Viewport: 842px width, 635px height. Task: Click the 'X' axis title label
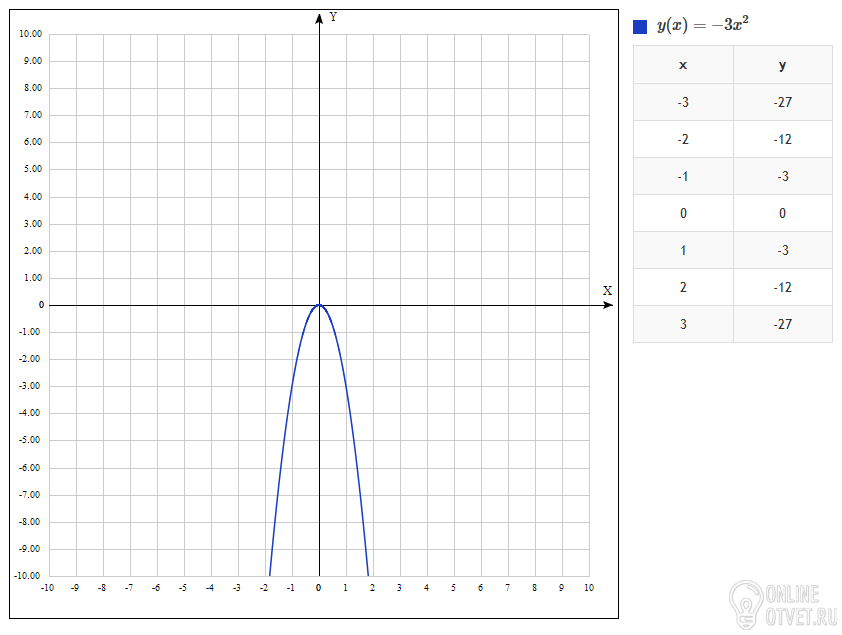point(607,291)
